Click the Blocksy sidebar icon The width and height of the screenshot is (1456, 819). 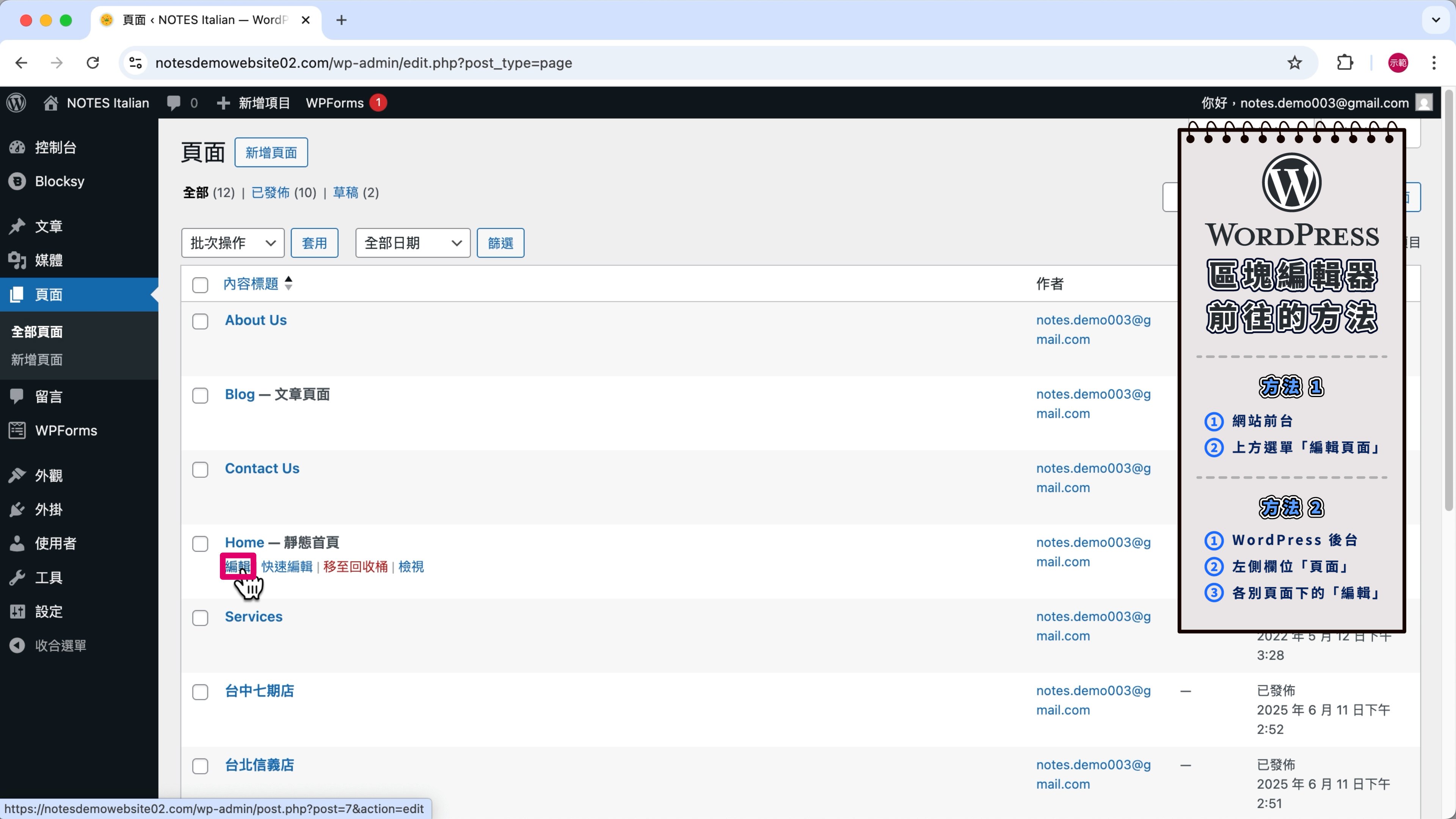pyautogui.click(x=17, y=182)
